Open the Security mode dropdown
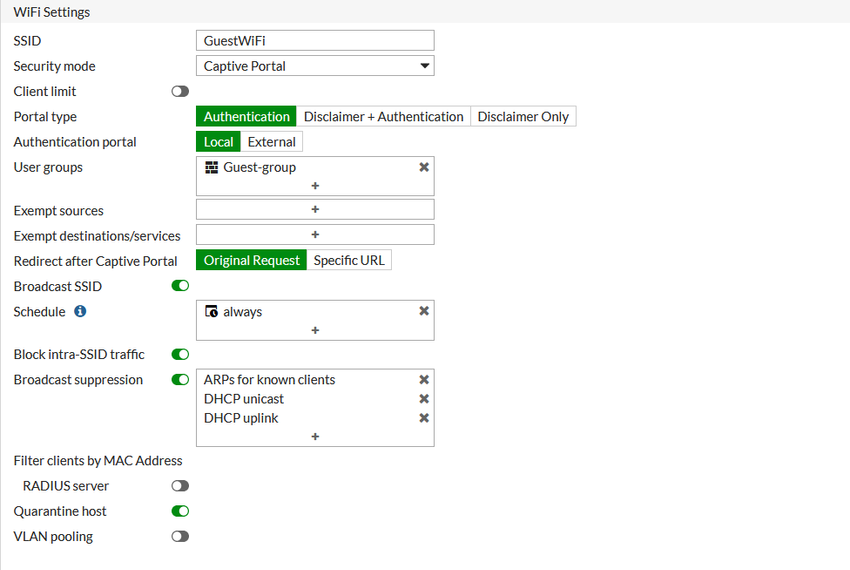This screenshot has height=570, width=850. [315, 66]
